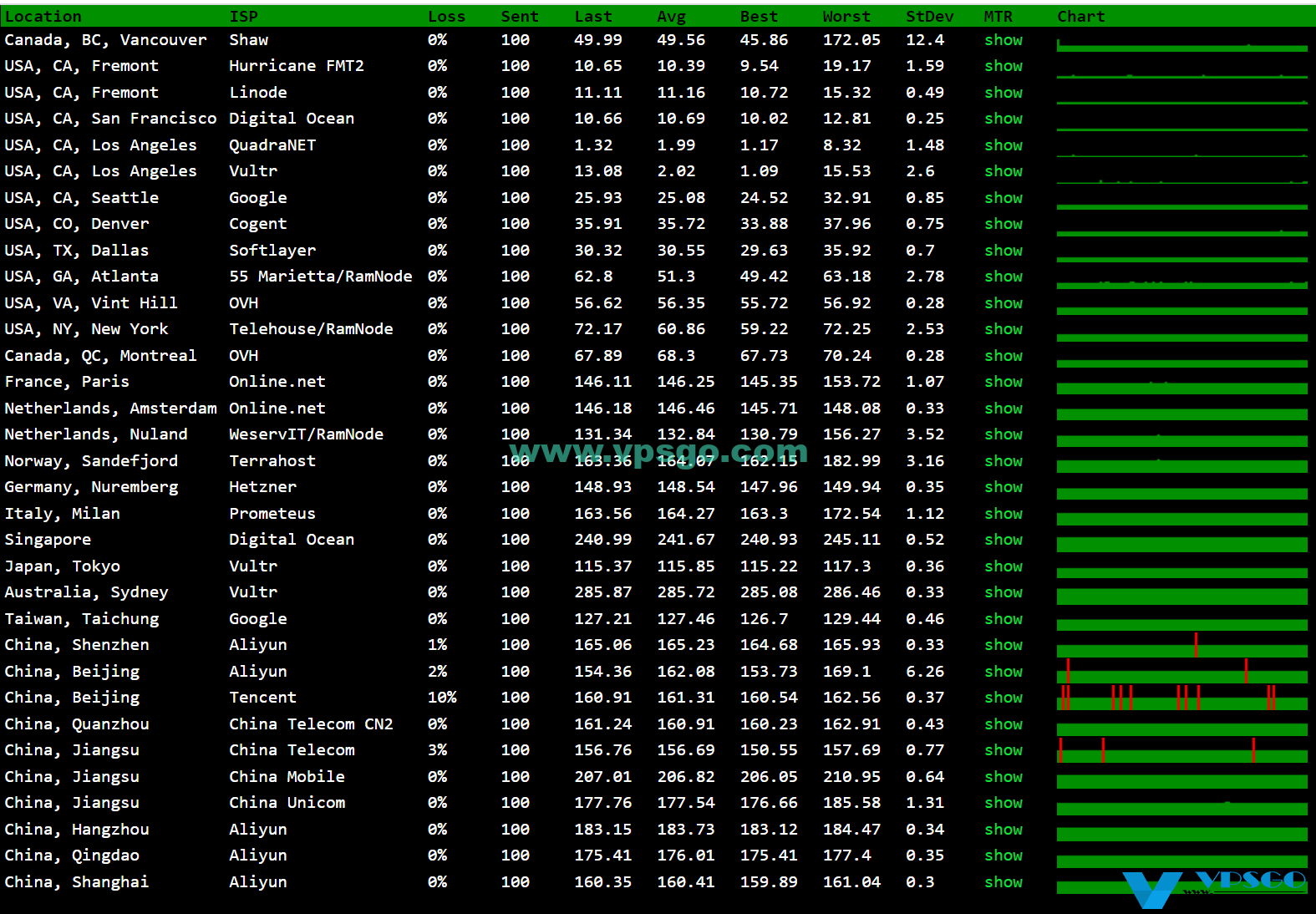Select StDev value 6.26 for Beijing Aliyun
The image size is (1316, 914).
[x=925, y=672]
